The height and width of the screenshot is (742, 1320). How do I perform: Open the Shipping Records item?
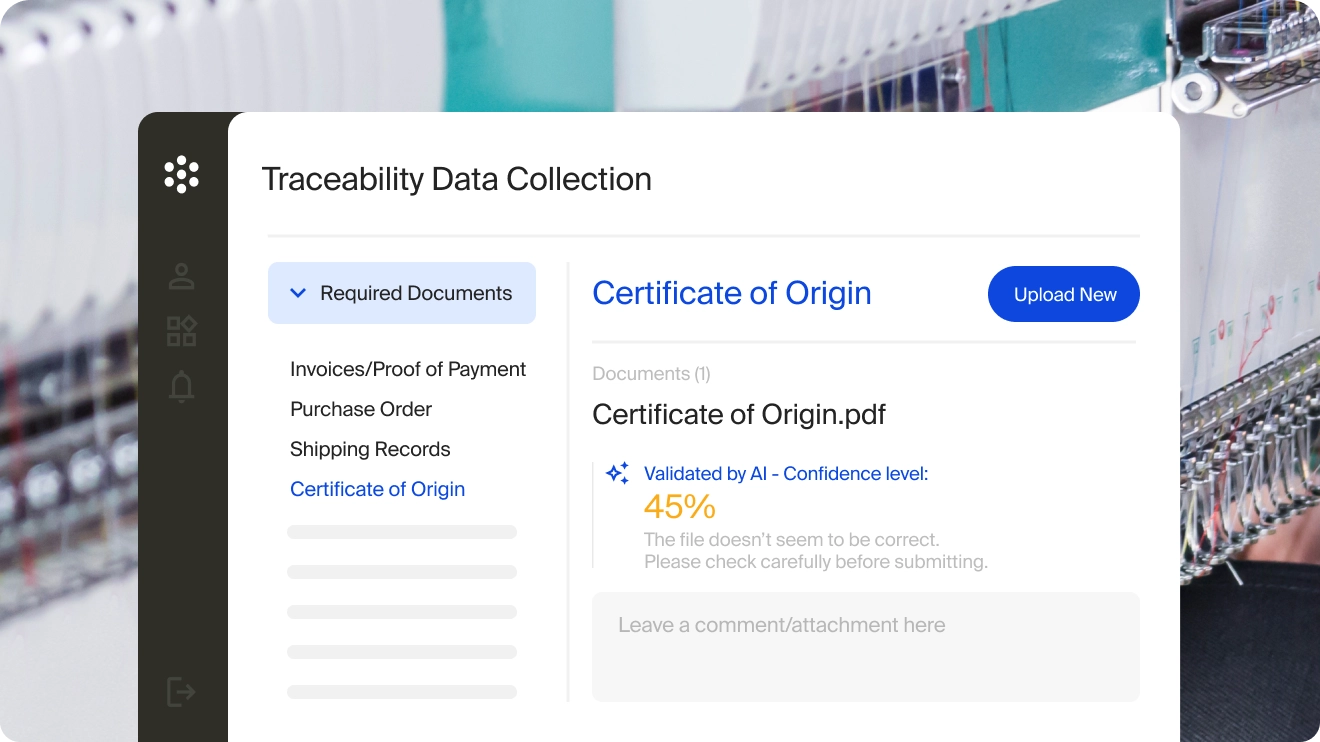(x=370, y=449)
